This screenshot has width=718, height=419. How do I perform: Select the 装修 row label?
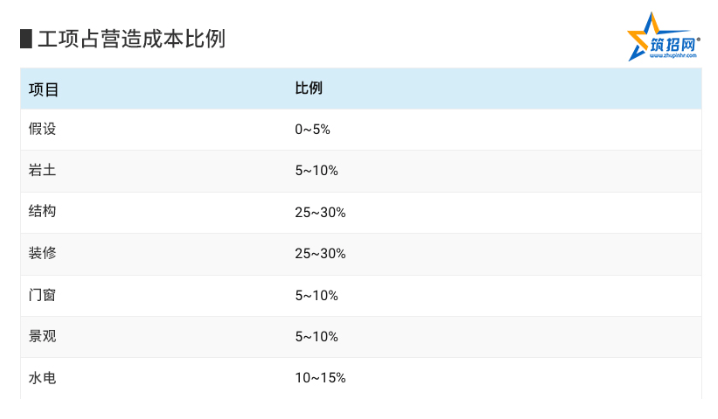click(42, 253)
